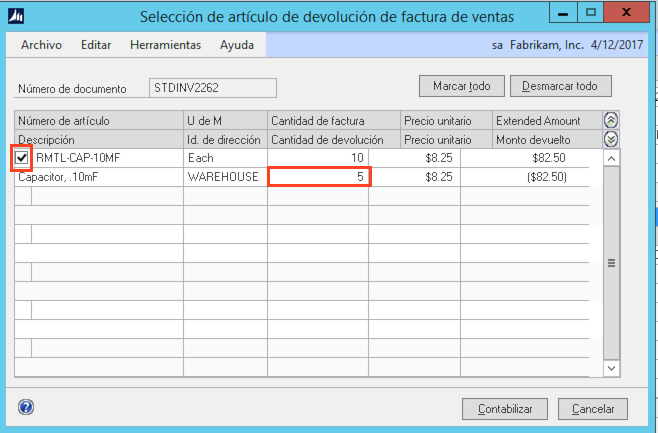Open the Ayuda menu
Viewport: 658px width, 433px height.
237,45
